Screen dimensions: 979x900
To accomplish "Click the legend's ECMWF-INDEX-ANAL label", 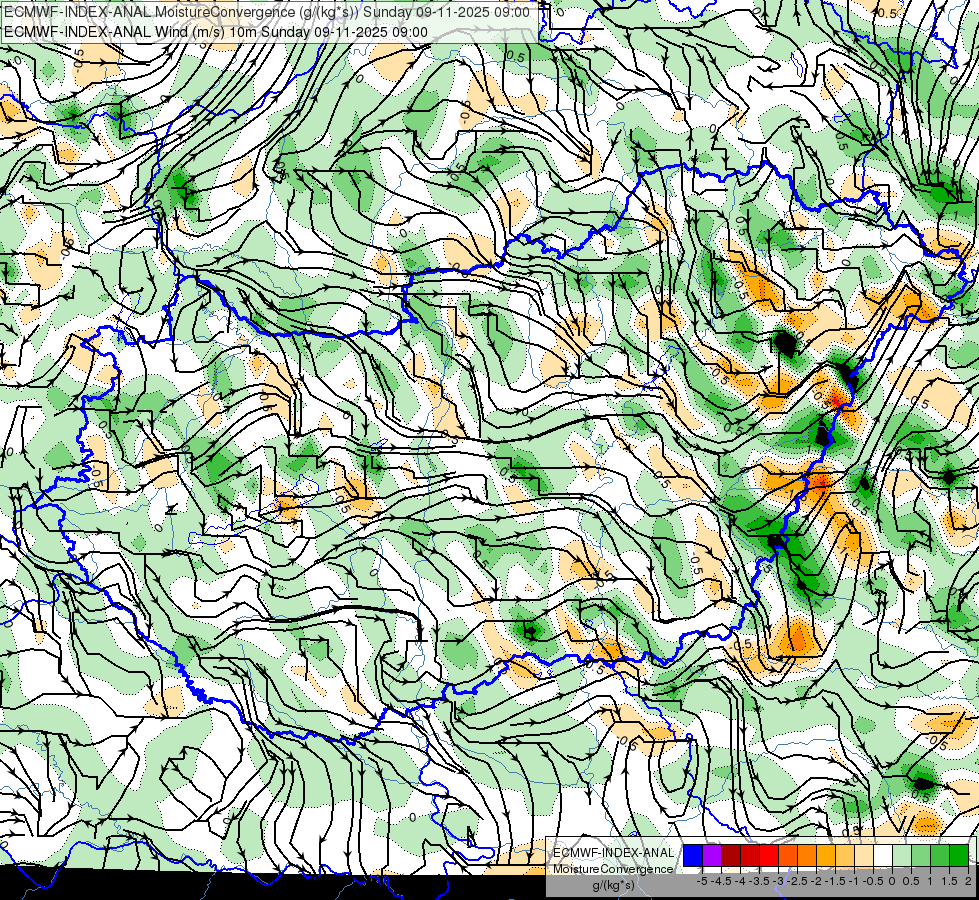I will [x=613, y=853].
